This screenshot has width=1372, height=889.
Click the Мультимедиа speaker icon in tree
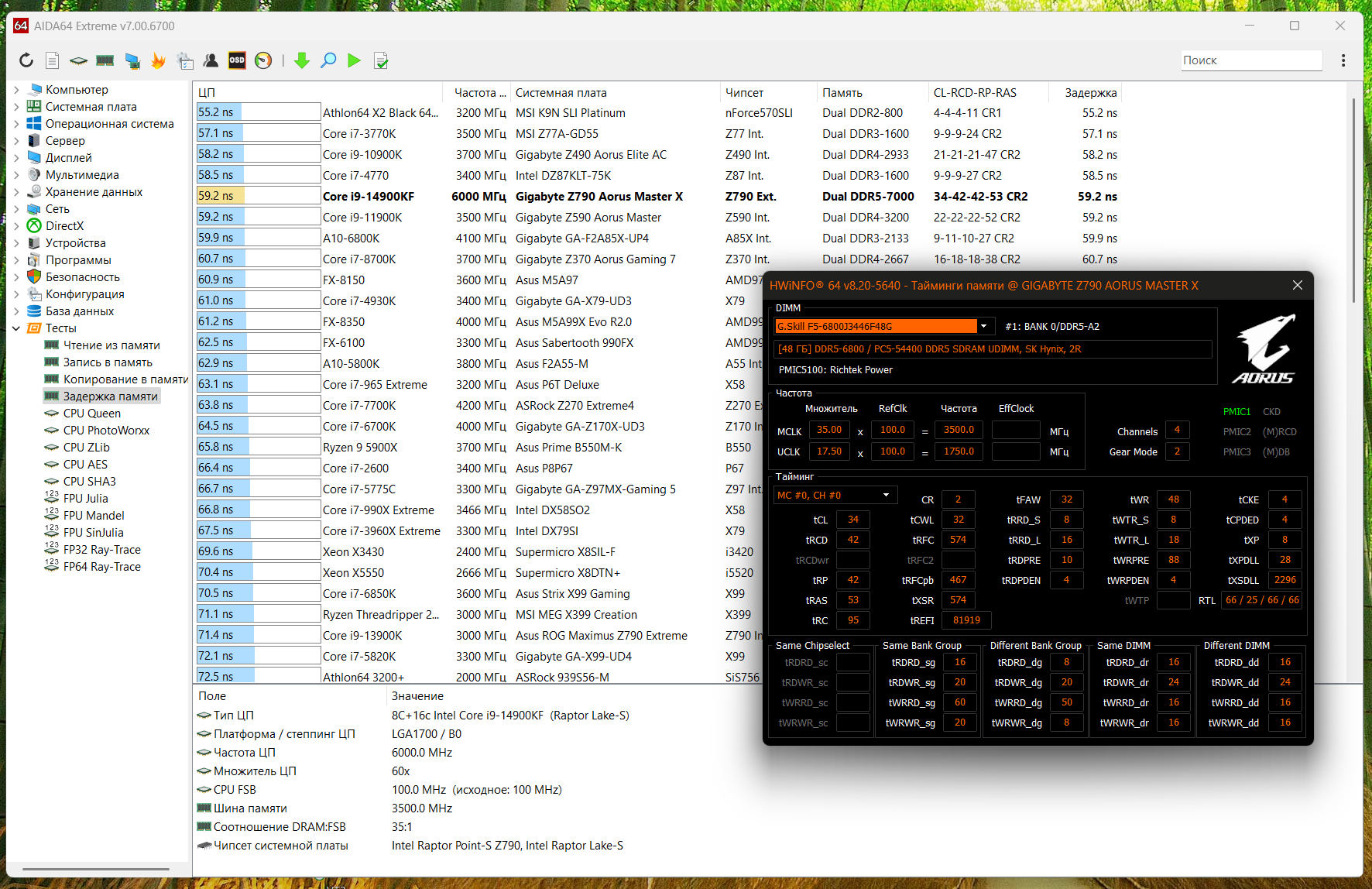tap(34, 175)
